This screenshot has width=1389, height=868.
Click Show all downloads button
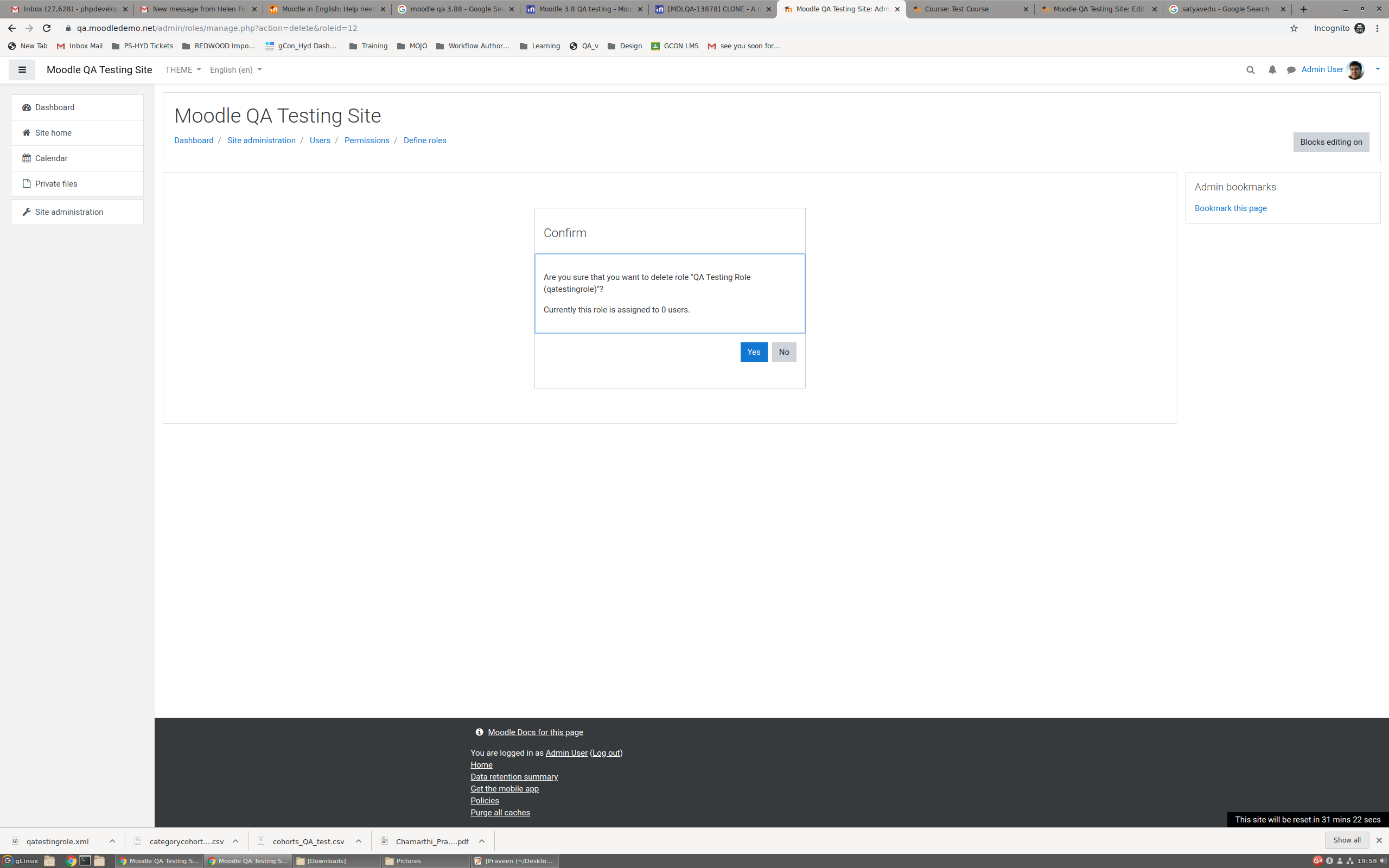click(1347, 840)
